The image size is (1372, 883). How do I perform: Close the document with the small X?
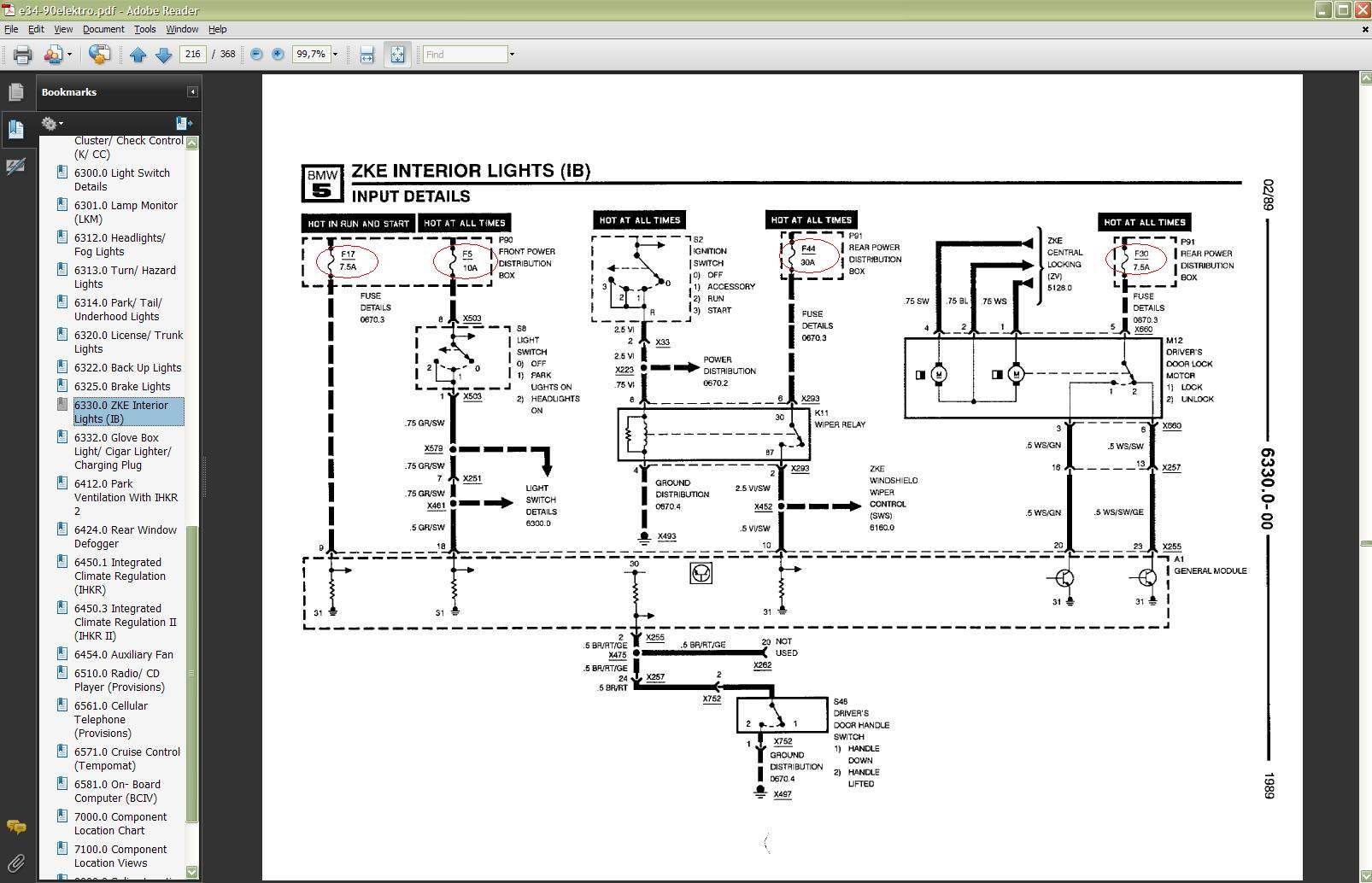click(1365, 29)
